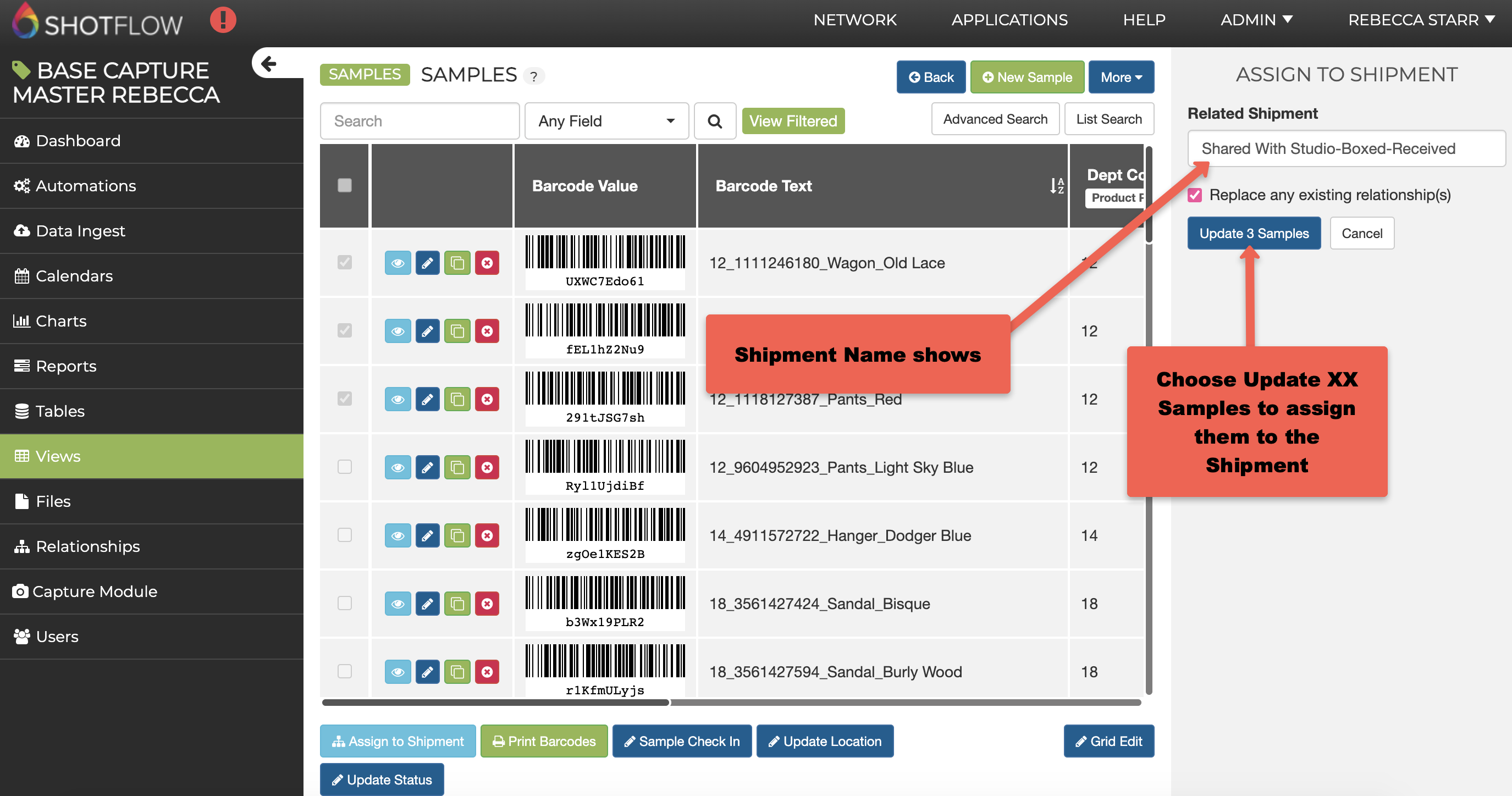This screenshot has width=1512, height=796.
Task: Delete the Sandal_Bisque sample with red X icon
Action: click(487, 604)
